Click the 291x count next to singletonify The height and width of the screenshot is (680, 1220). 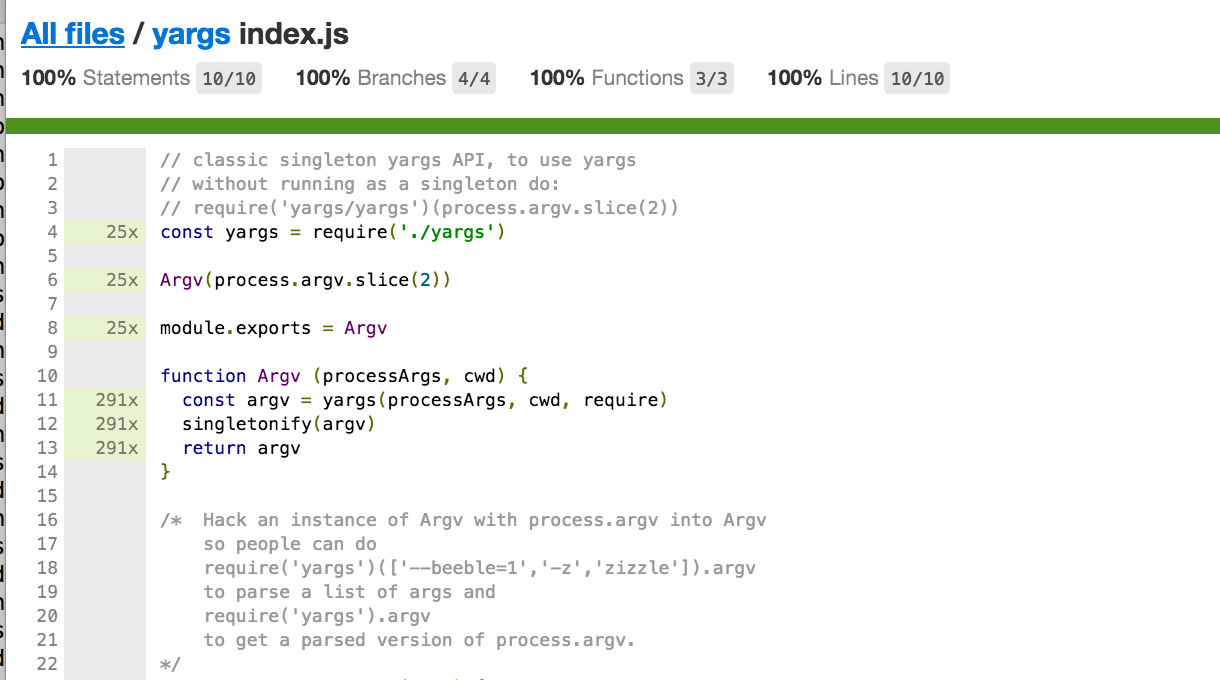(x=116, y=424)
